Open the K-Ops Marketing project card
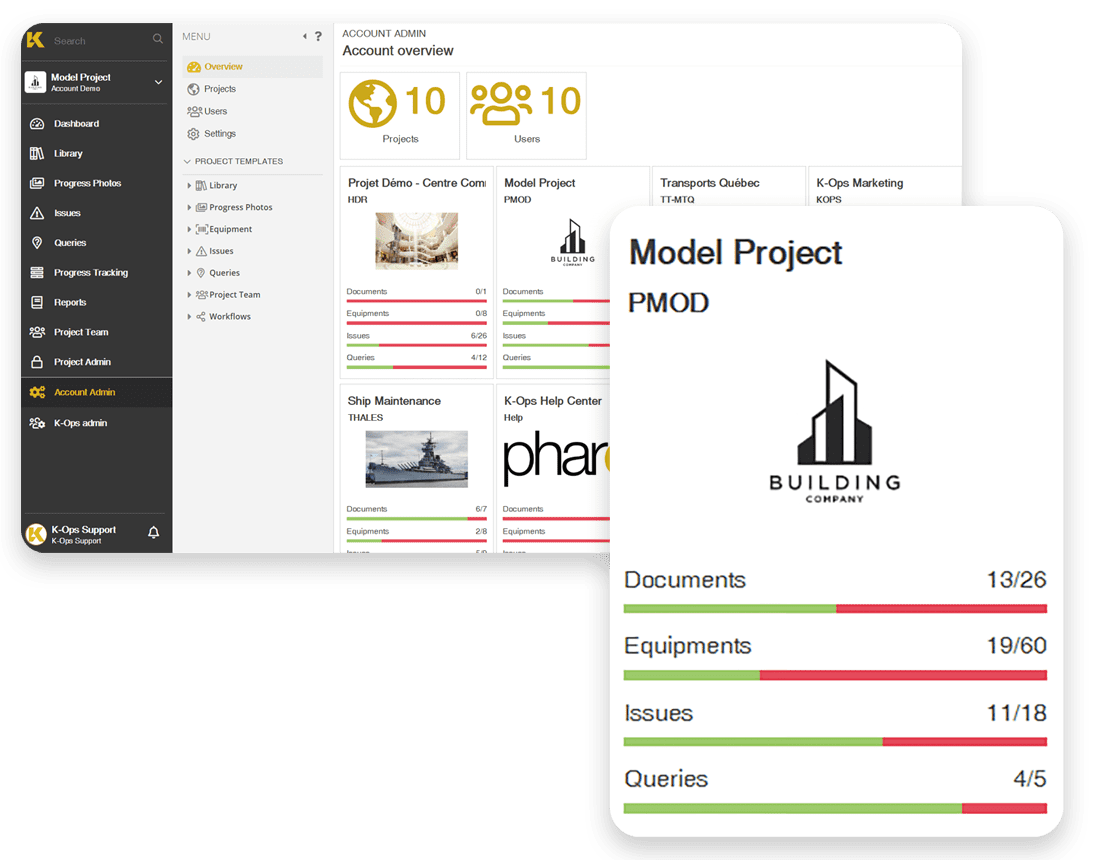 pyautogui.click(x=884, y=187)
